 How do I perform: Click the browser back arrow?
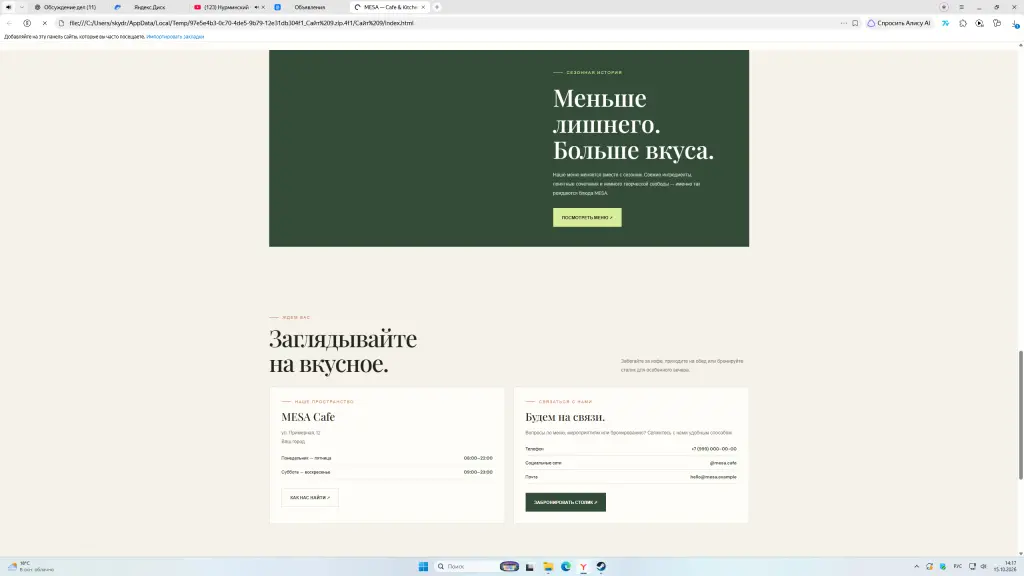(x=9, y=23)
